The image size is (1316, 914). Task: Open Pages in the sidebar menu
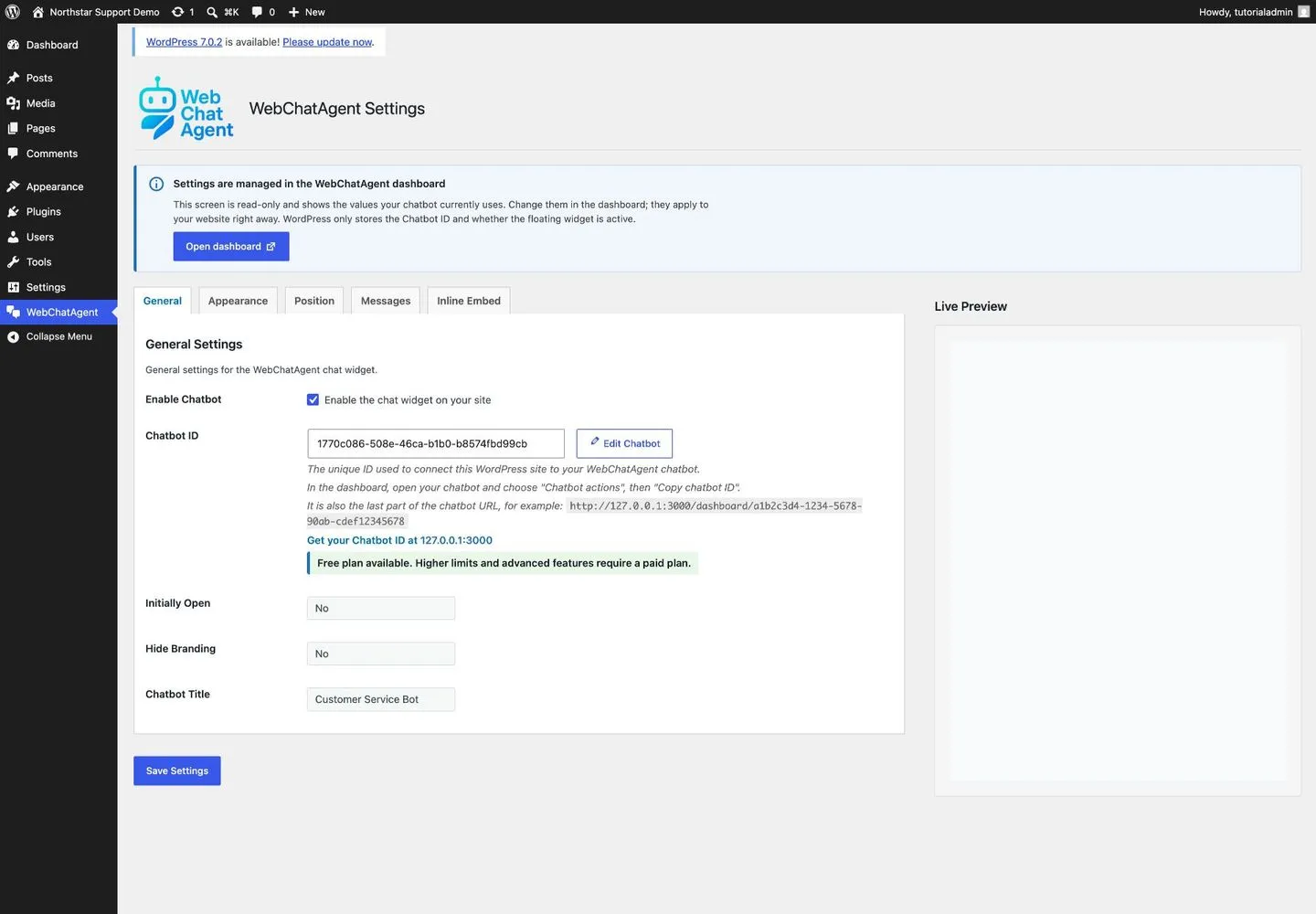tap(58, 128)
